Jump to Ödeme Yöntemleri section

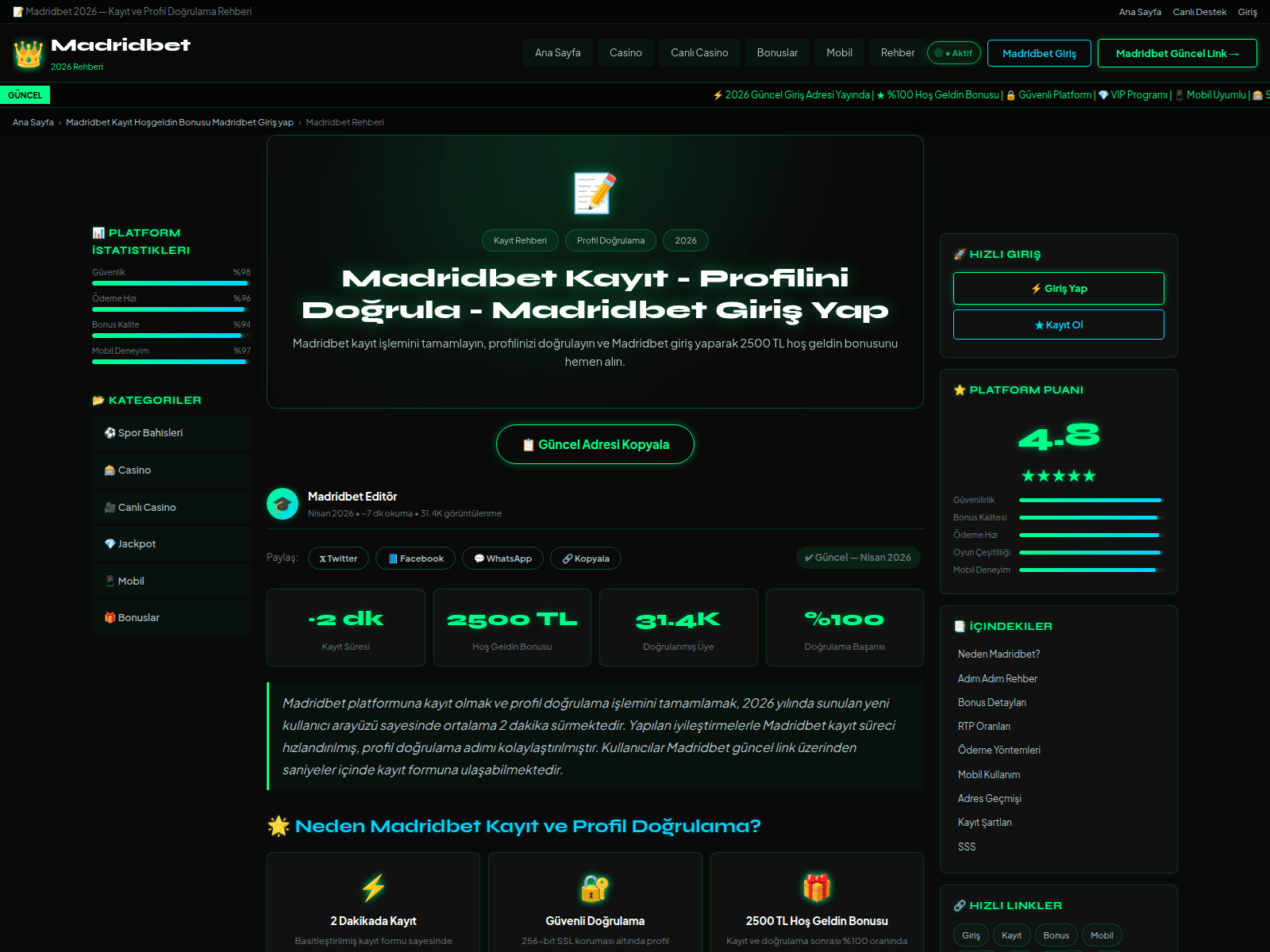click(x=999, y=750)
